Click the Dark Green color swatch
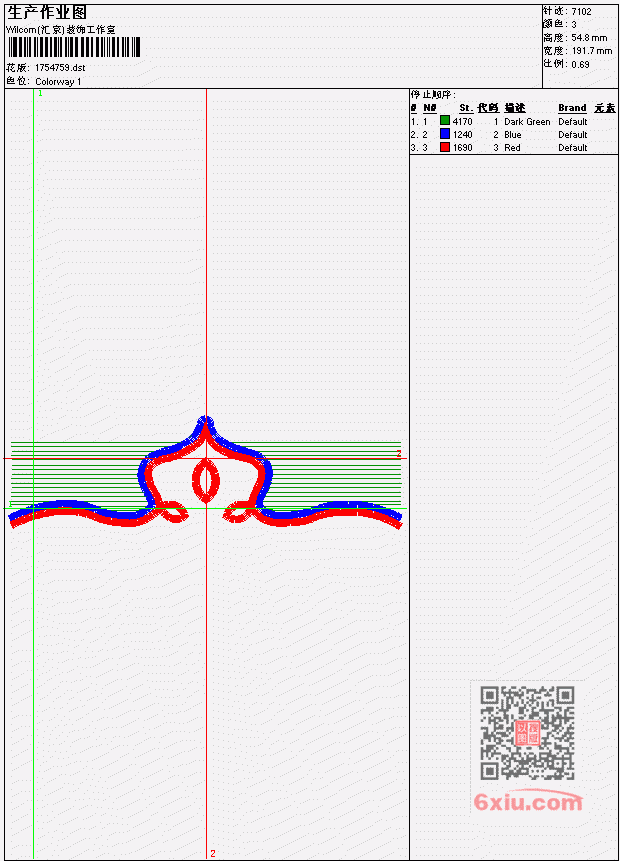620x861 pixels. tap(445, 120)
